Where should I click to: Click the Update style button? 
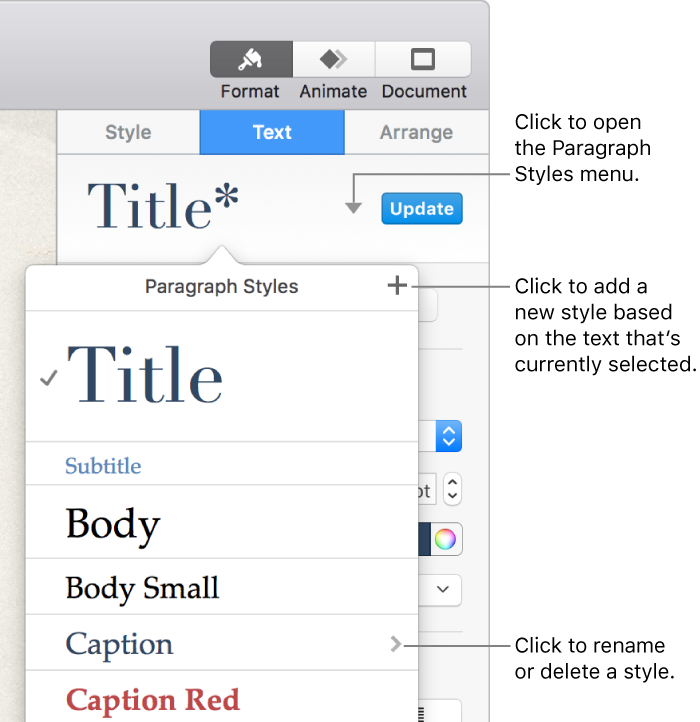click(422, 209)
